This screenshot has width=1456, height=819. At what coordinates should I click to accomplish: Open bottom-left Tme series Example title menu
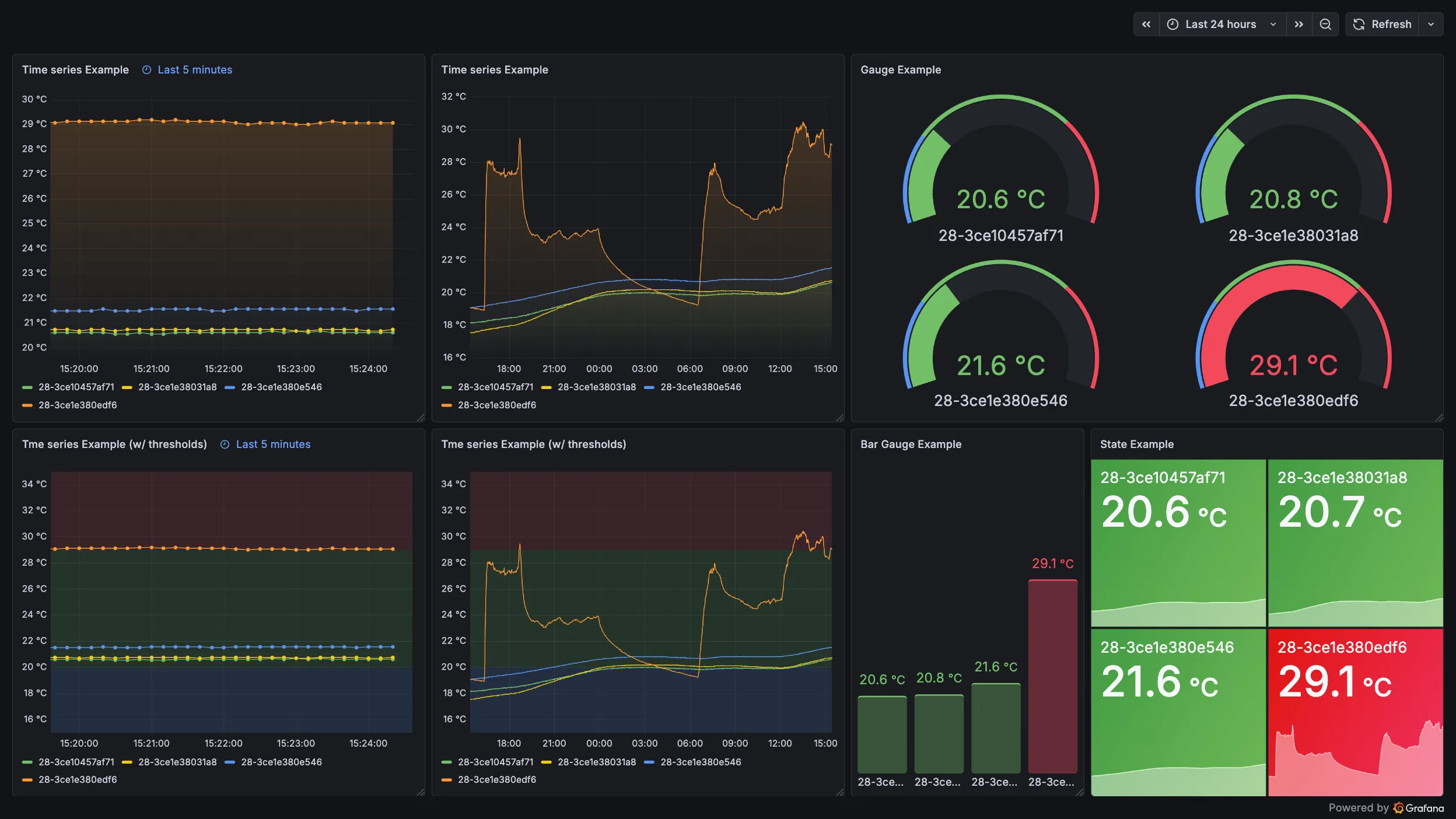click(x=114, y=444)
